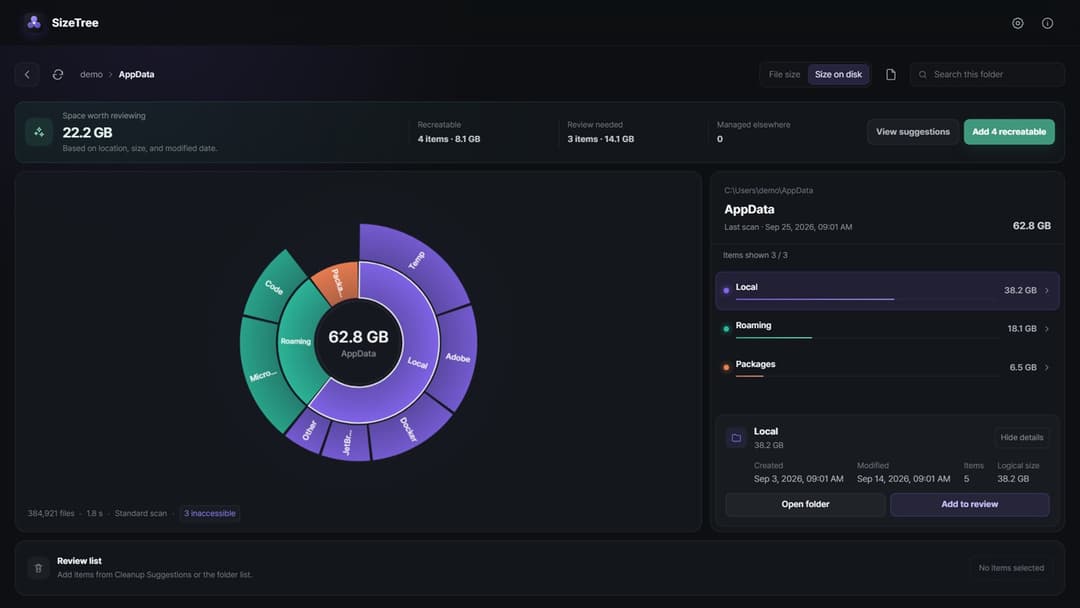Click the file document icon beside Size on disk

[x=891, y=74]
